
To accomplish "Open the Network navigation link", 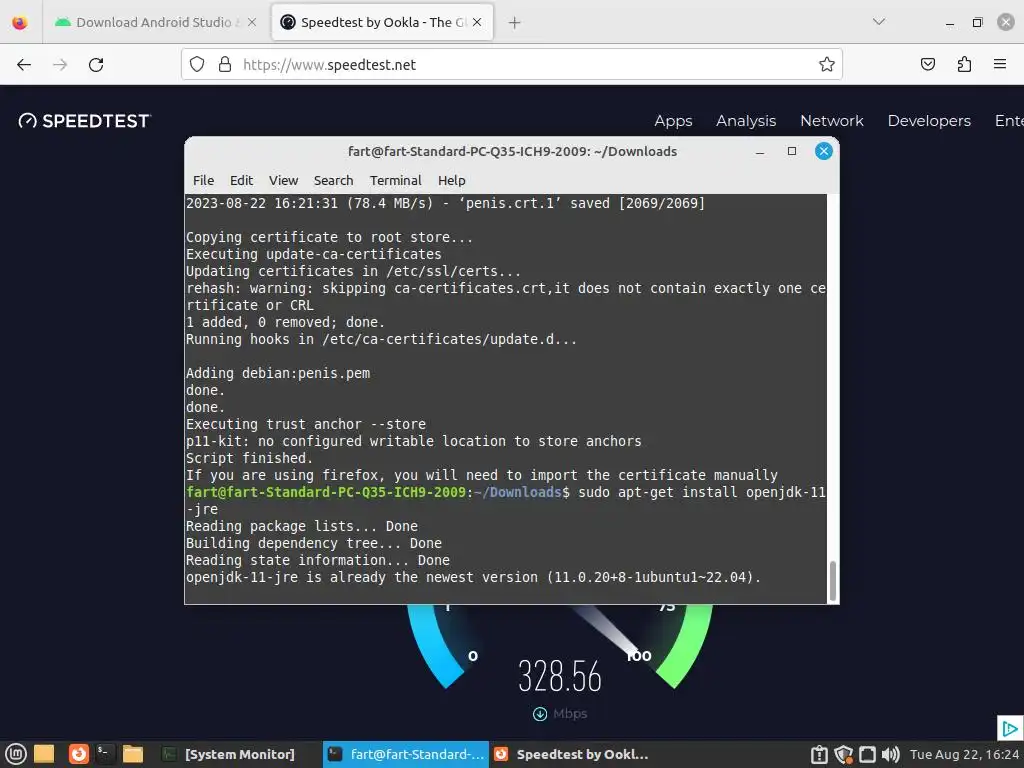I will point(832,121).
